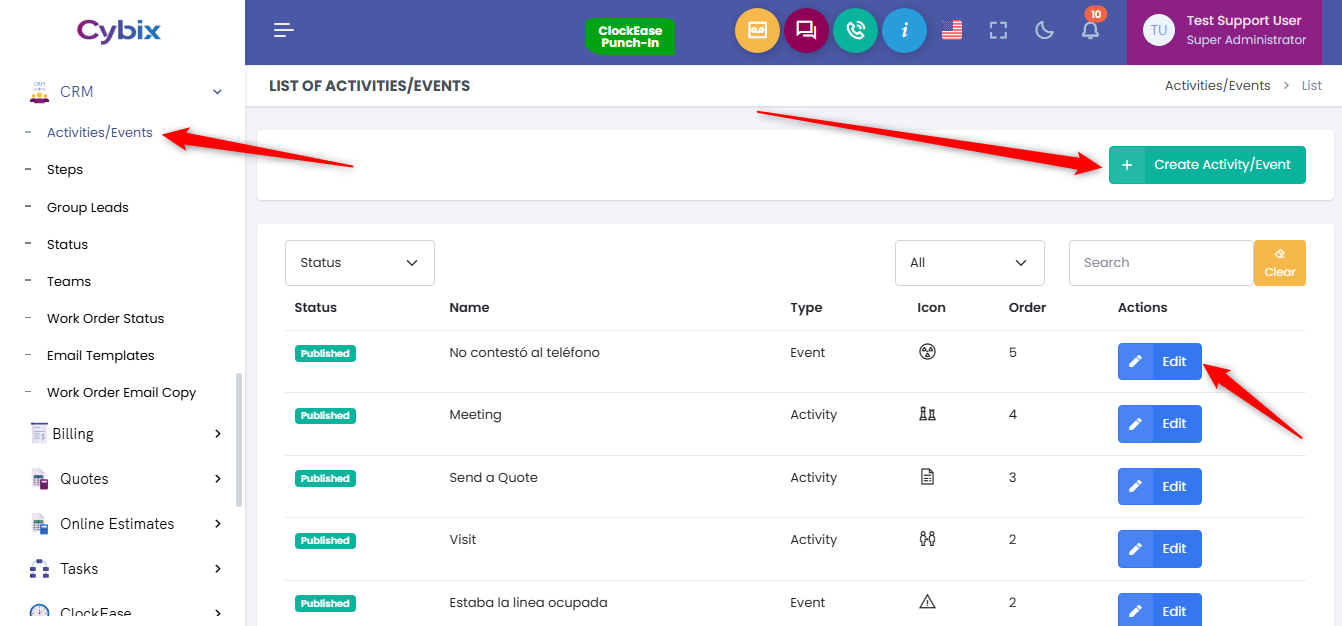The width and height of the screenshot is (1342, 626).
Task: Click the icon in No contestó al teléfono row
Action: click(x=927, y=352)
